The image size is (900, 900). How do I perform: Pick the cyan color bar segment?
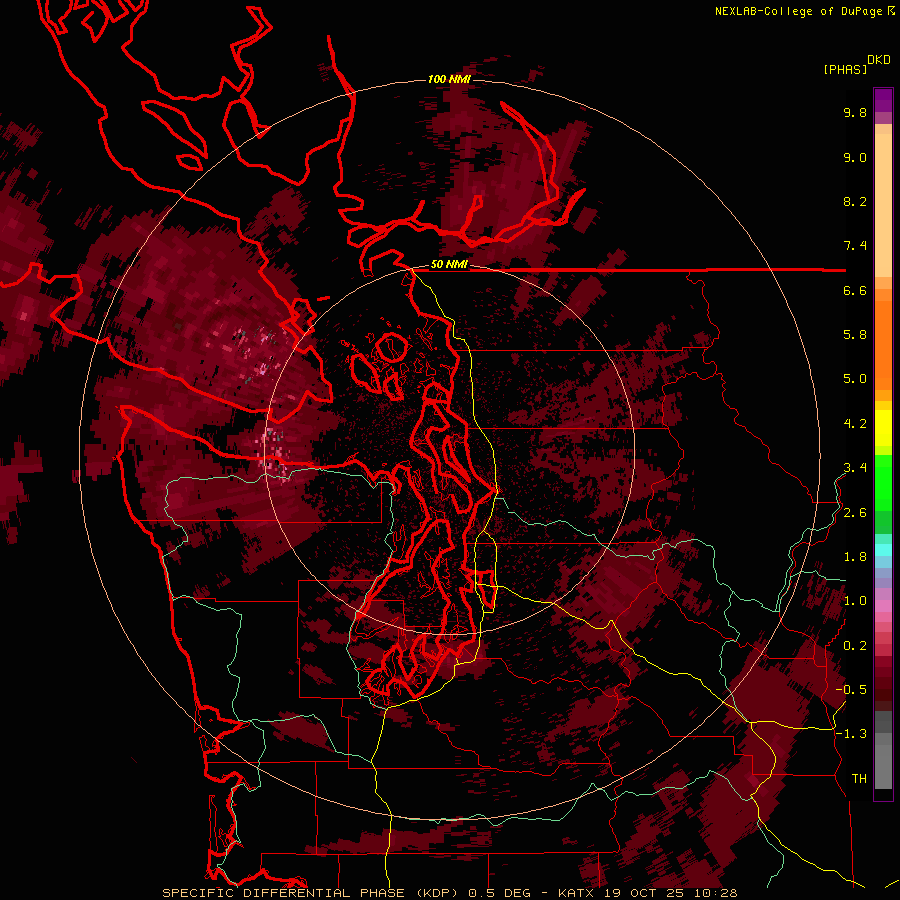[x=883, y=550]
